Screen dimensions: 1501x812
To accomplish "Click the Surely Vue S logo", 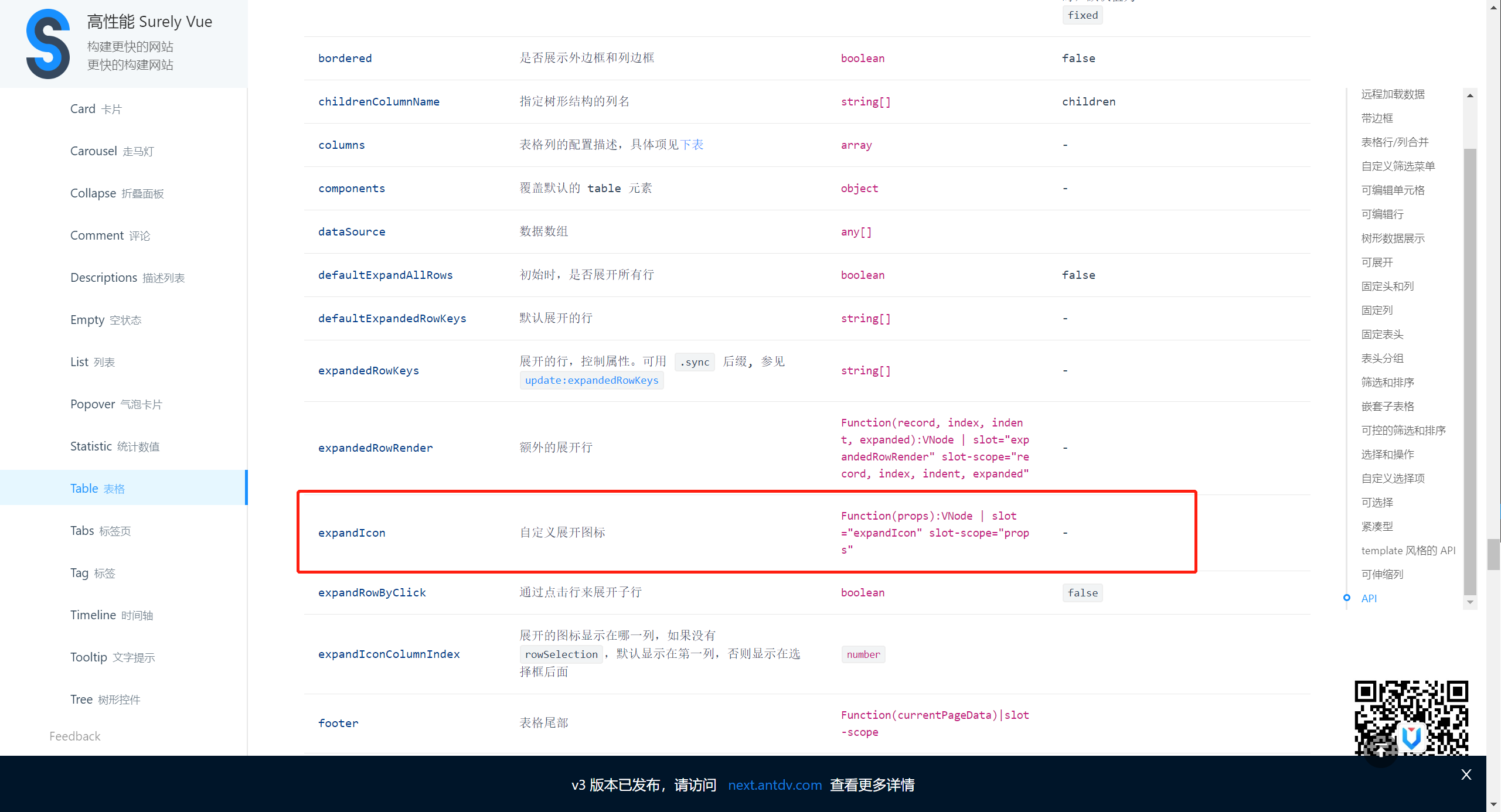I will [x=48, y=44].
